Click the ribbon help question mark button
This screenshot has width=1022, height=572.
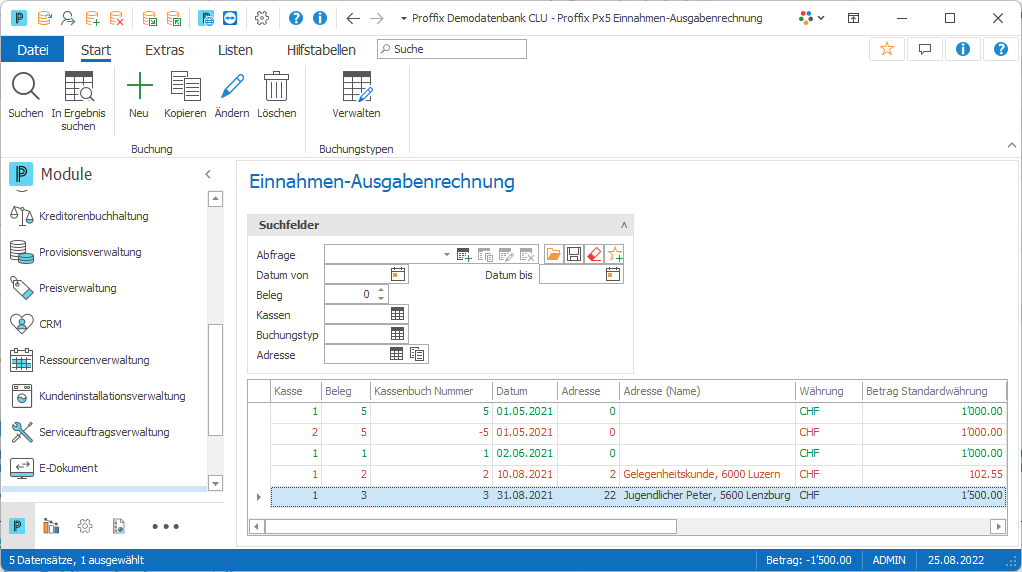[x=1000, y=49]
